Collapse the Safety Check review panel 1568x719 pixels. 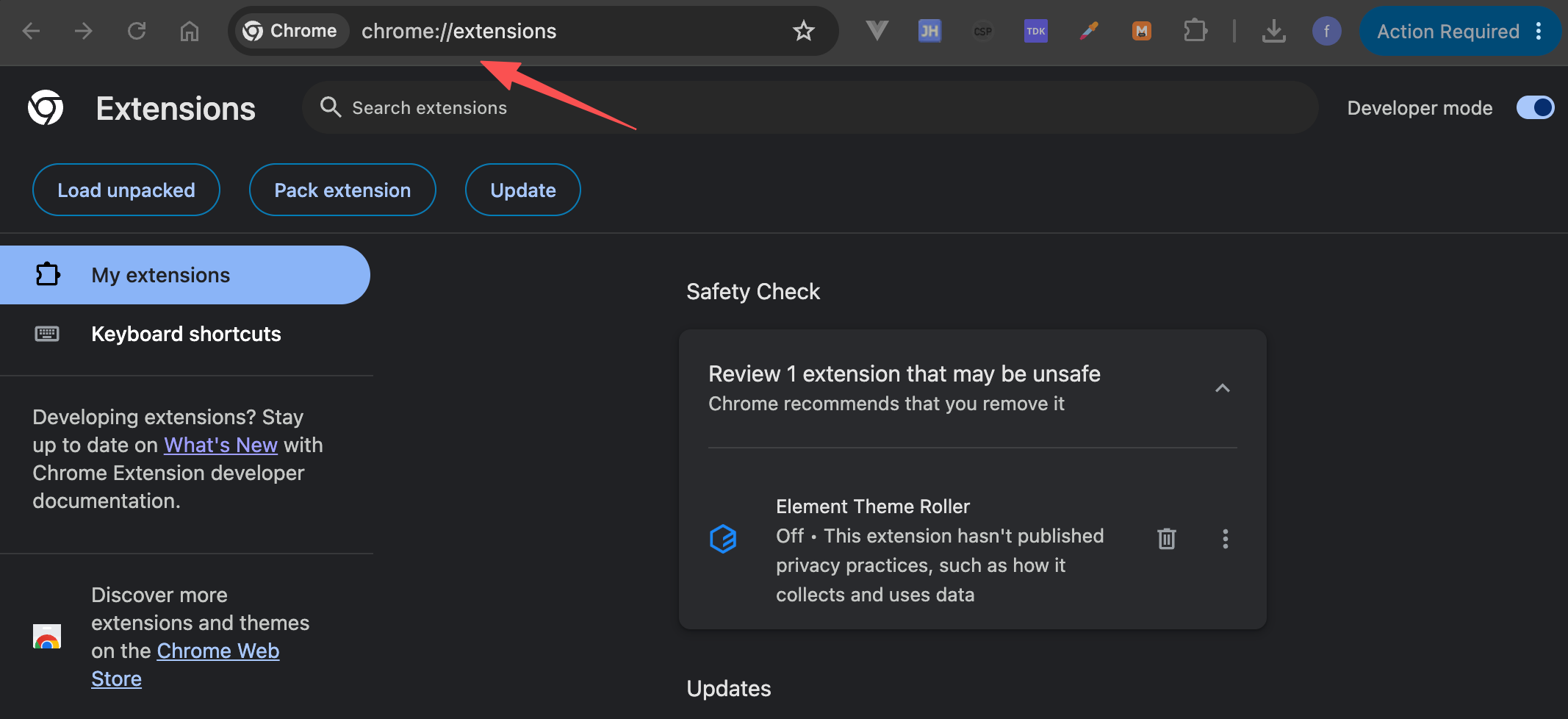tap(1222, 388)
